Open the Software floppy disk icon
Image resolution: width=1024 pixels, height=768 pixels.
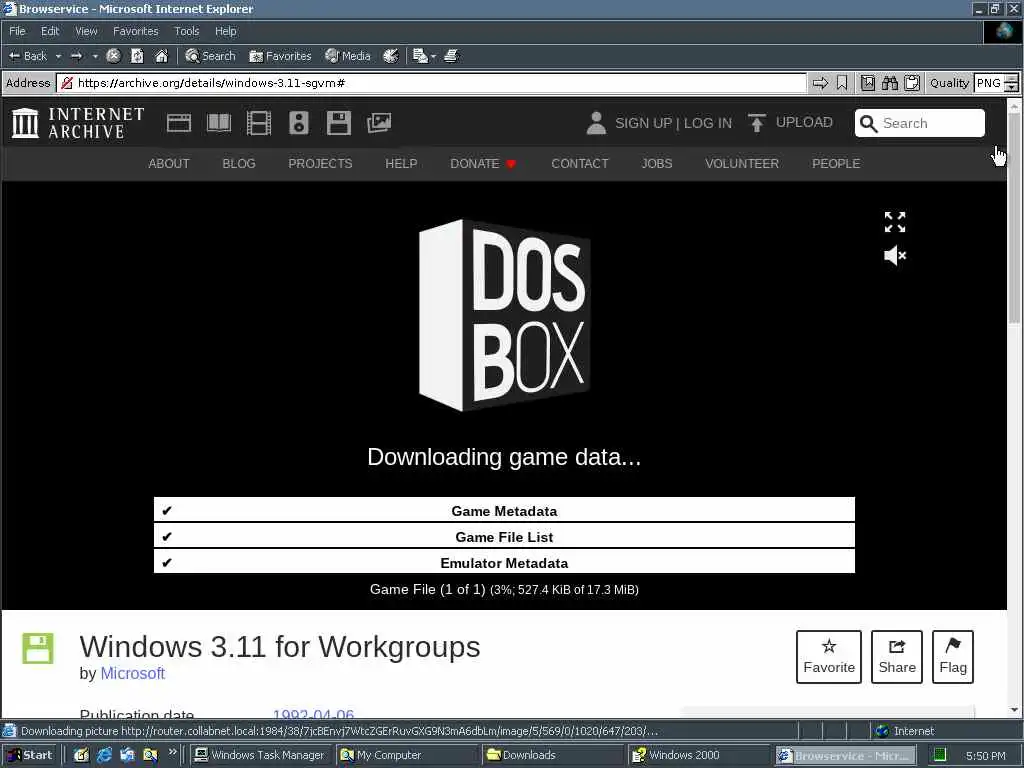click(x=339, y=123)
